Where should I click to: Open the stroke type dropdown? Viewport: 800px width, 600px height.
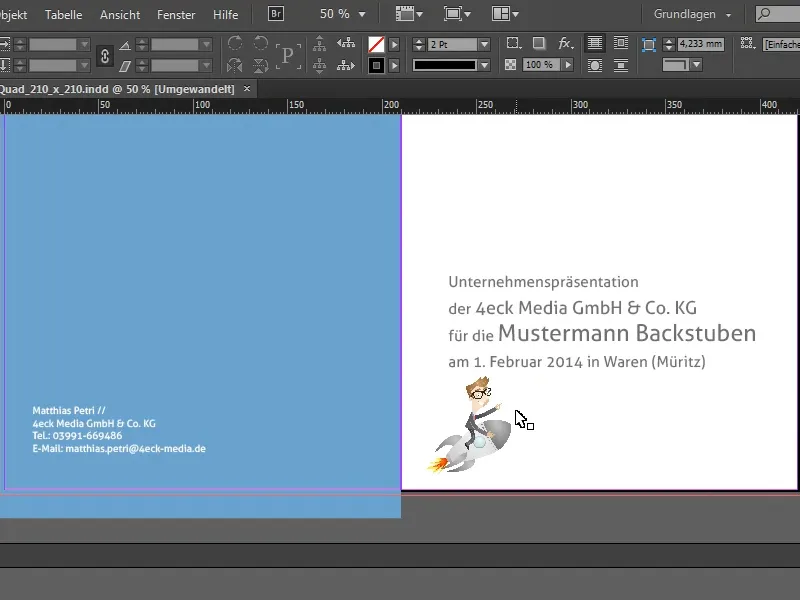(x=484, y=65)
